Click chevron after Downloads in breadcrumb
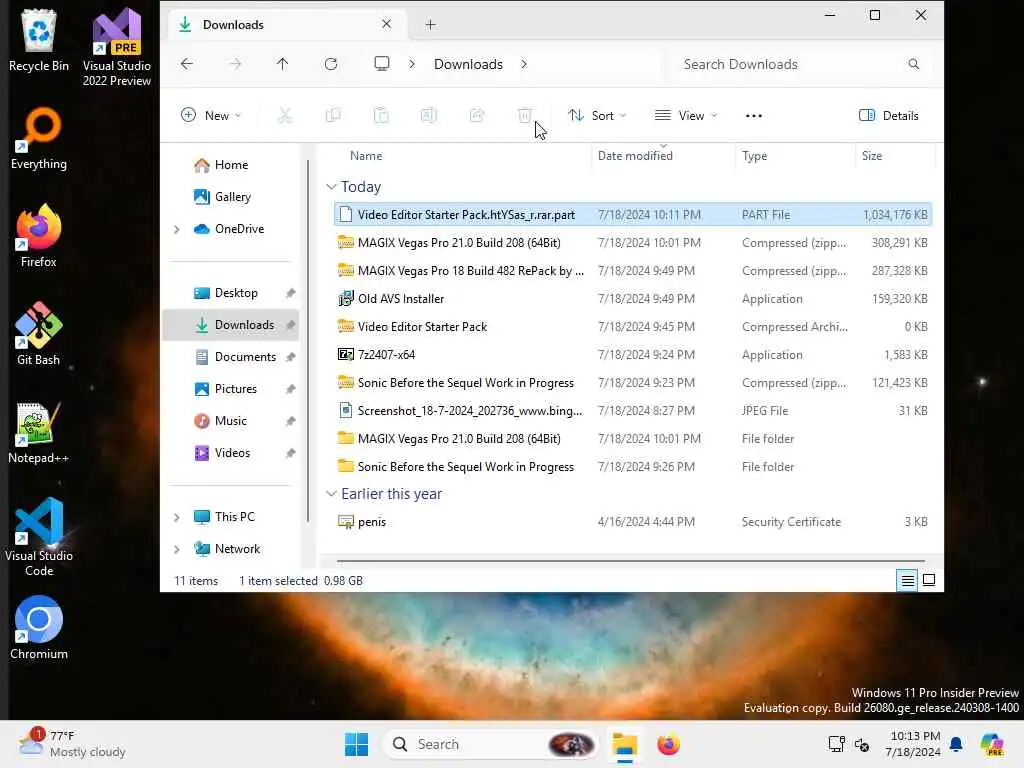 524,64
